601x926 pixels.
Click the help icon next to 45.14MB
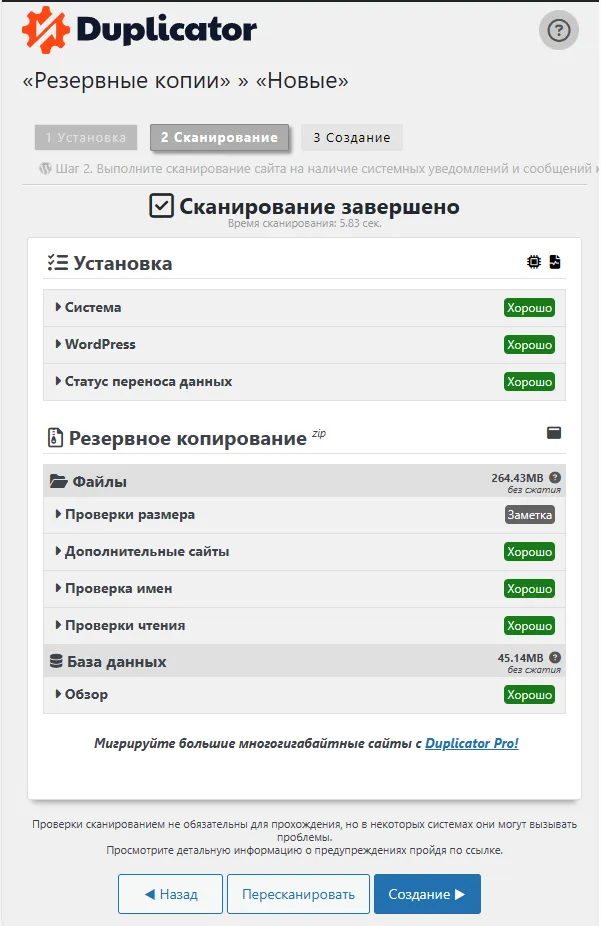pyautogui.click(x=555, y=657)
